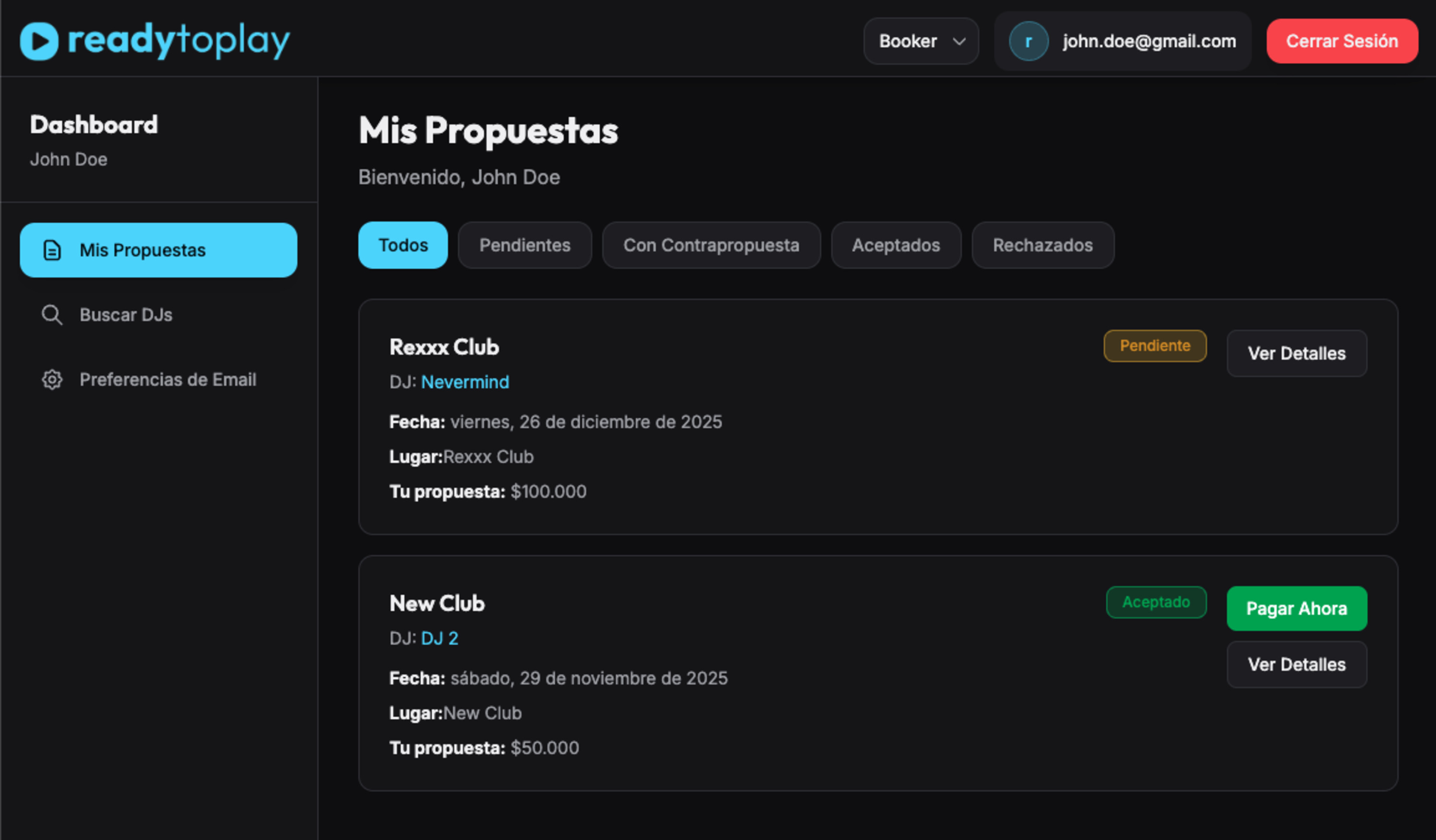Open Preferencias de Email via gear icon

pyautogui.click(x=52, y=379)
